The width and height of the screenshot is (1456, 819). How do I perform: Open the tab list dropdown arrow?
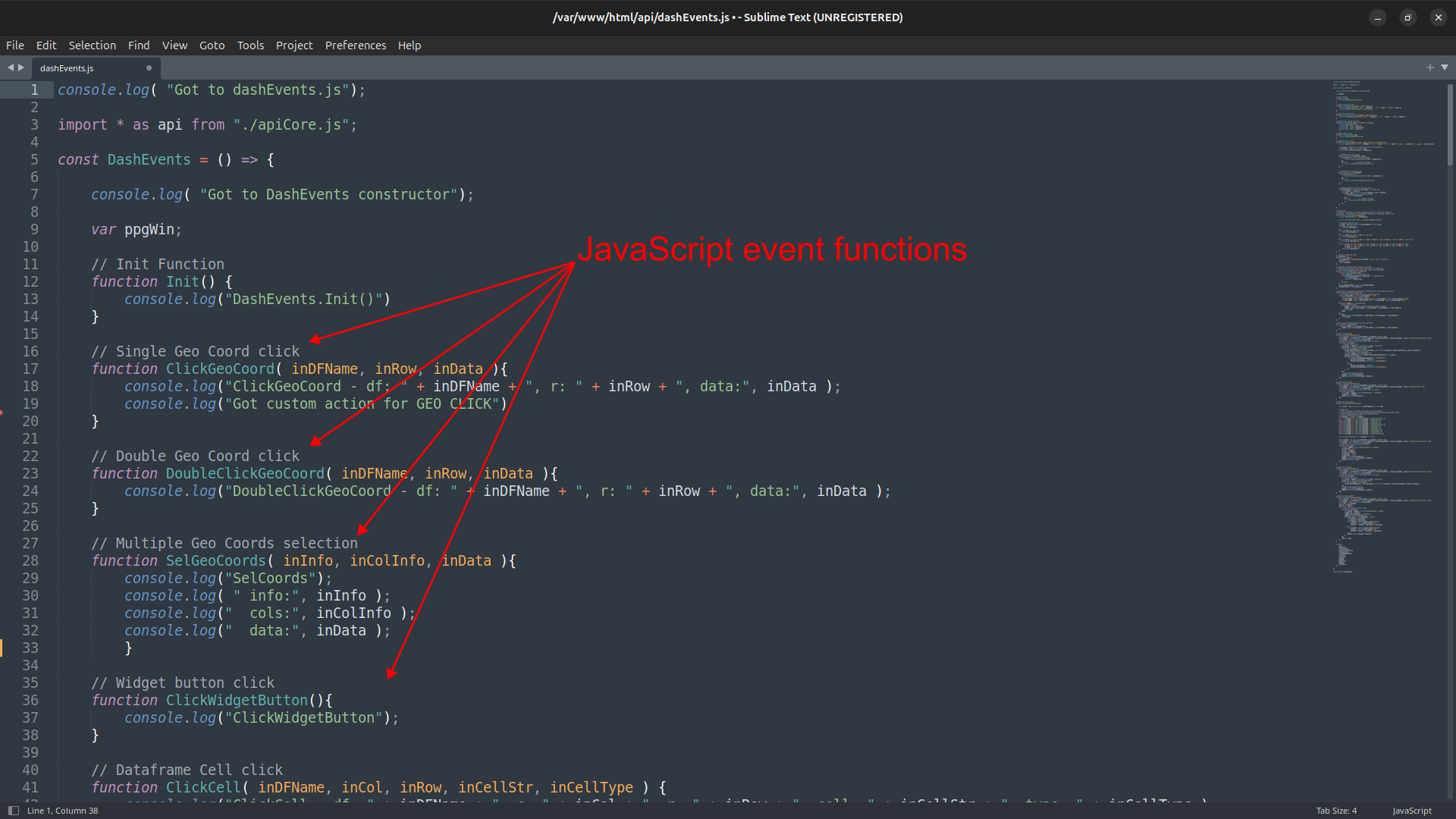click(x=1445, y=67)
